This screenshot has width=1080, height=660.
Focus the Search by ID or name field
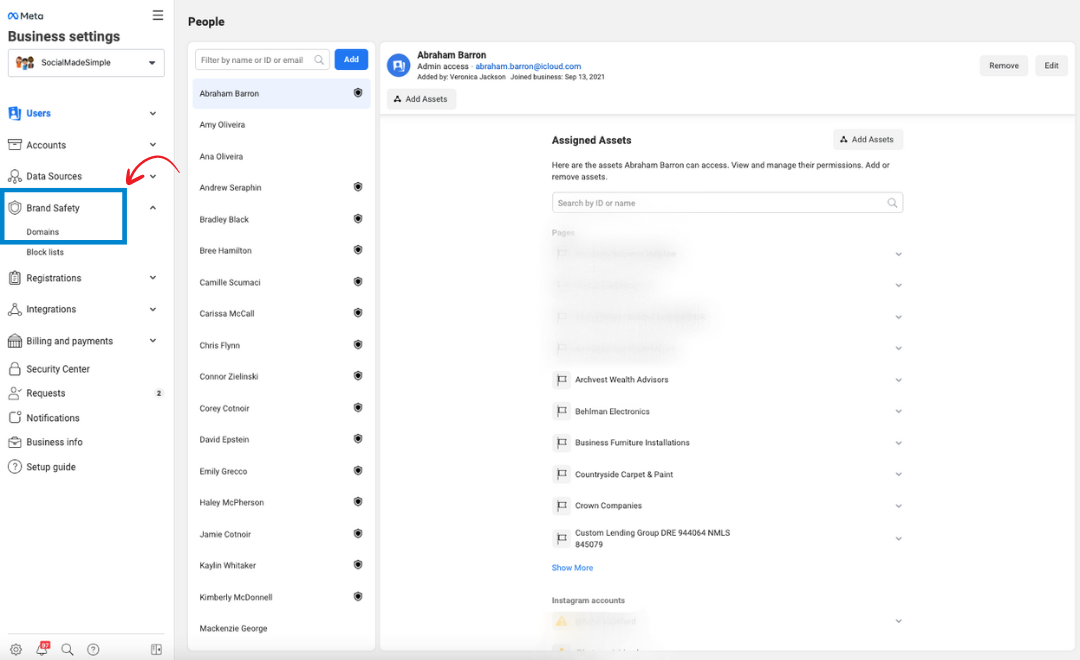click(727, 203)
